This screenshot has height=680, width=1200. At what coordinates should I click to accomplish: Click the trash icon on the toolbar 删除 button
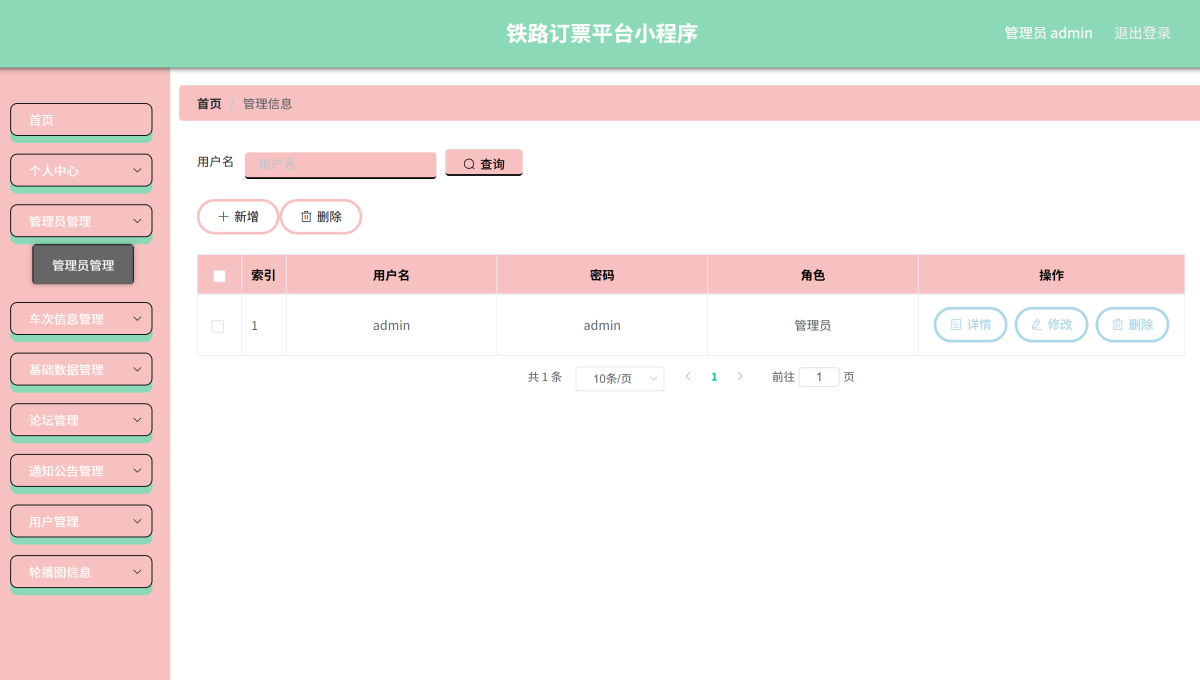306,217
